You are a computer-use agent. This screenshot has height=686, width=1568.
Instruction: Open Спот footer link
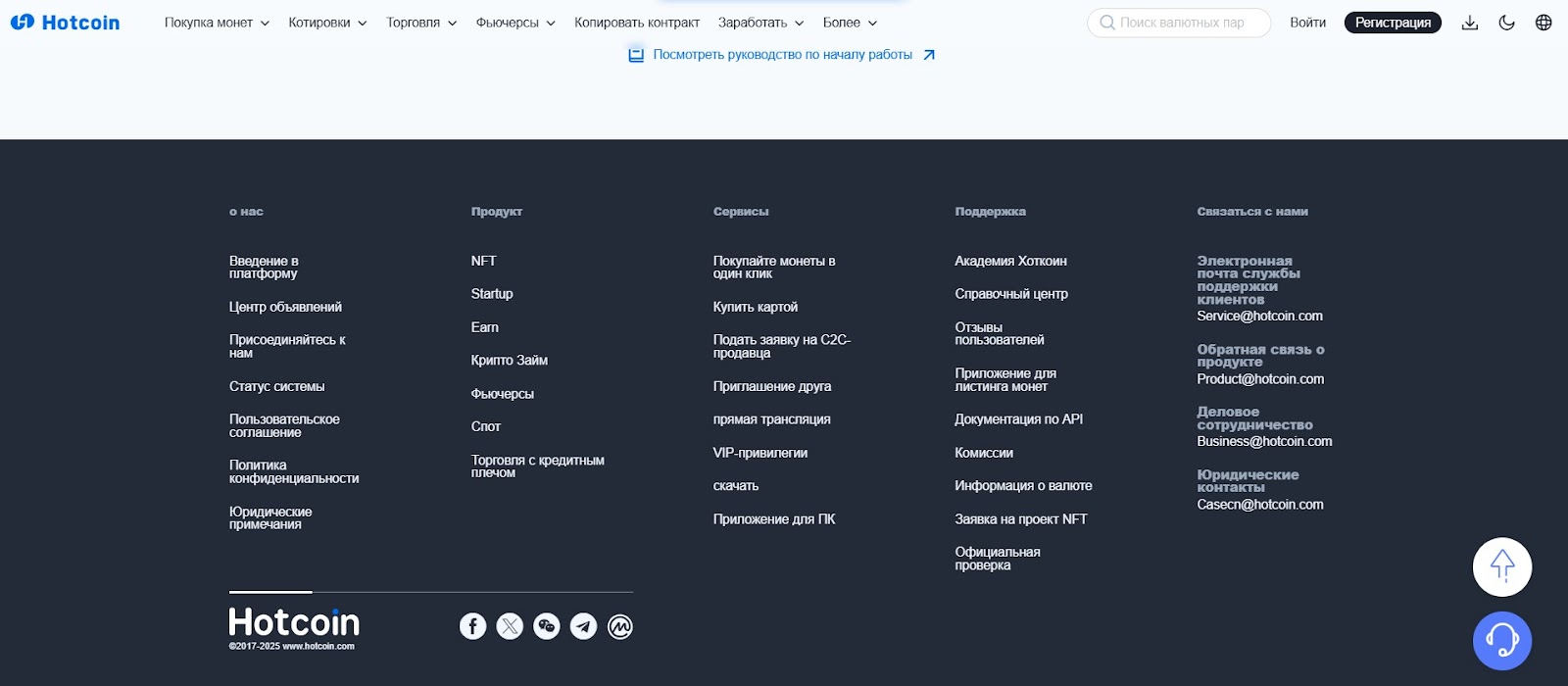tap(485, 426)
